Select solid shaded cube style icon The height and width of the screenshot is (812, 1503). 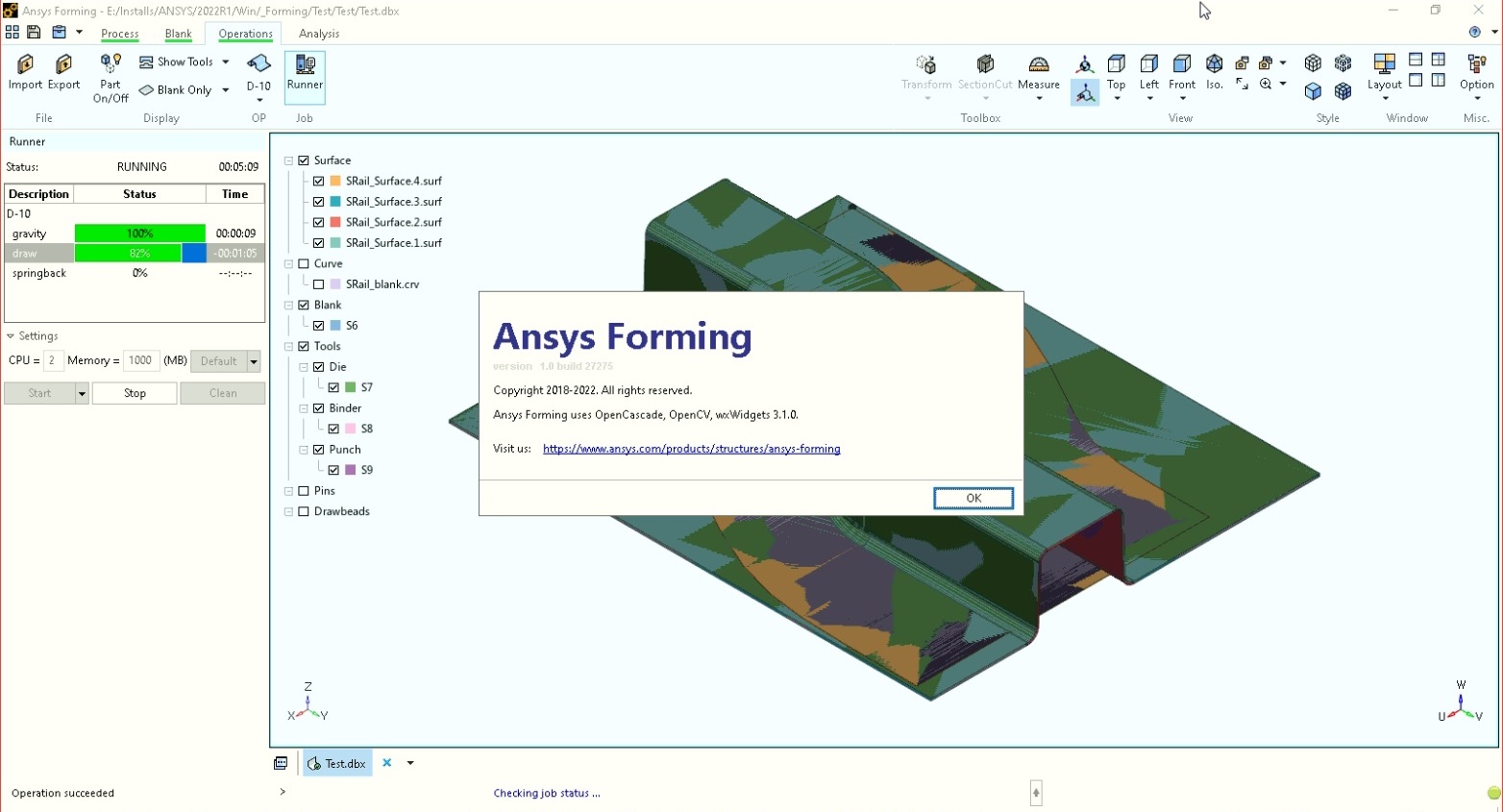click(x=1313, y=91)
